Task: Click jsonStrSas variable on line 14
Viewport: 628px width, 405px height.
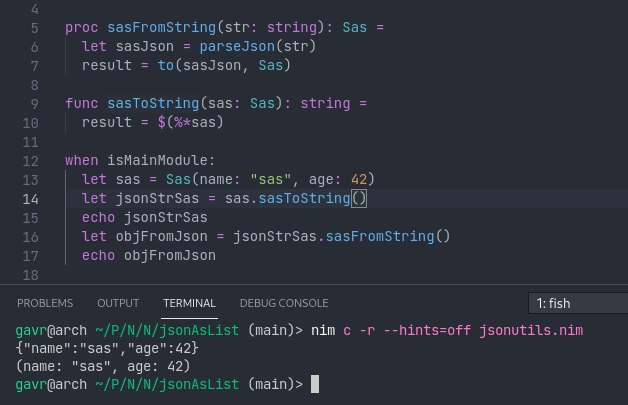Action: click(x=157, y=198)
